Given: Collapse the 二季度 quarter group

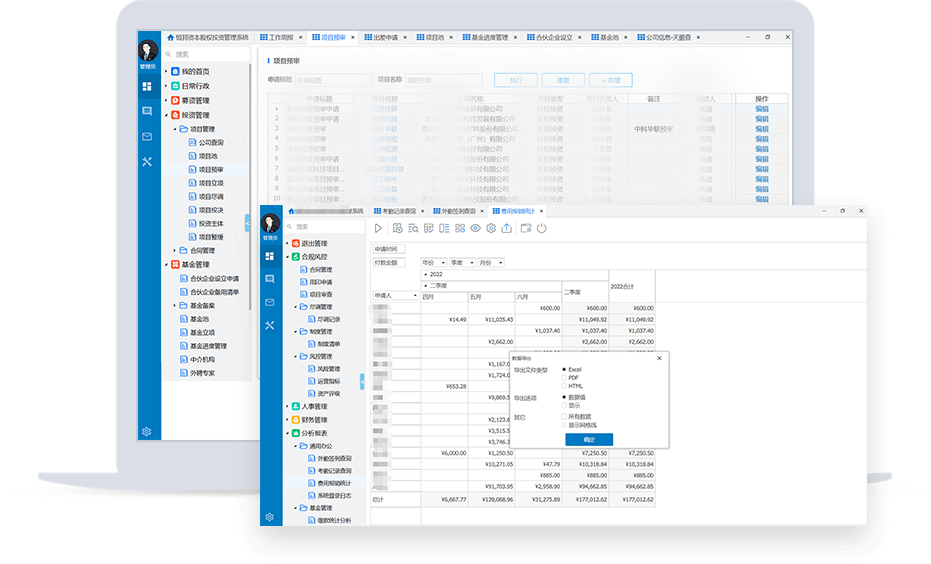Looking at the screenshot, I should point(426,286).
